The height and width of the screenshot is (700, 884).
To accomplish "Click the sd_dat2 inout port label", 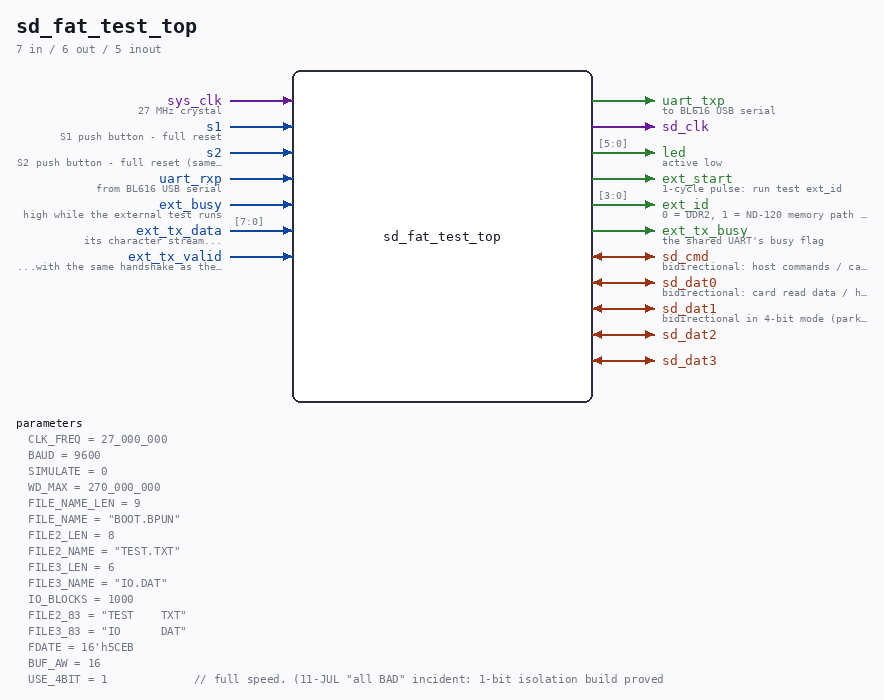I will [x=689, y=334].
